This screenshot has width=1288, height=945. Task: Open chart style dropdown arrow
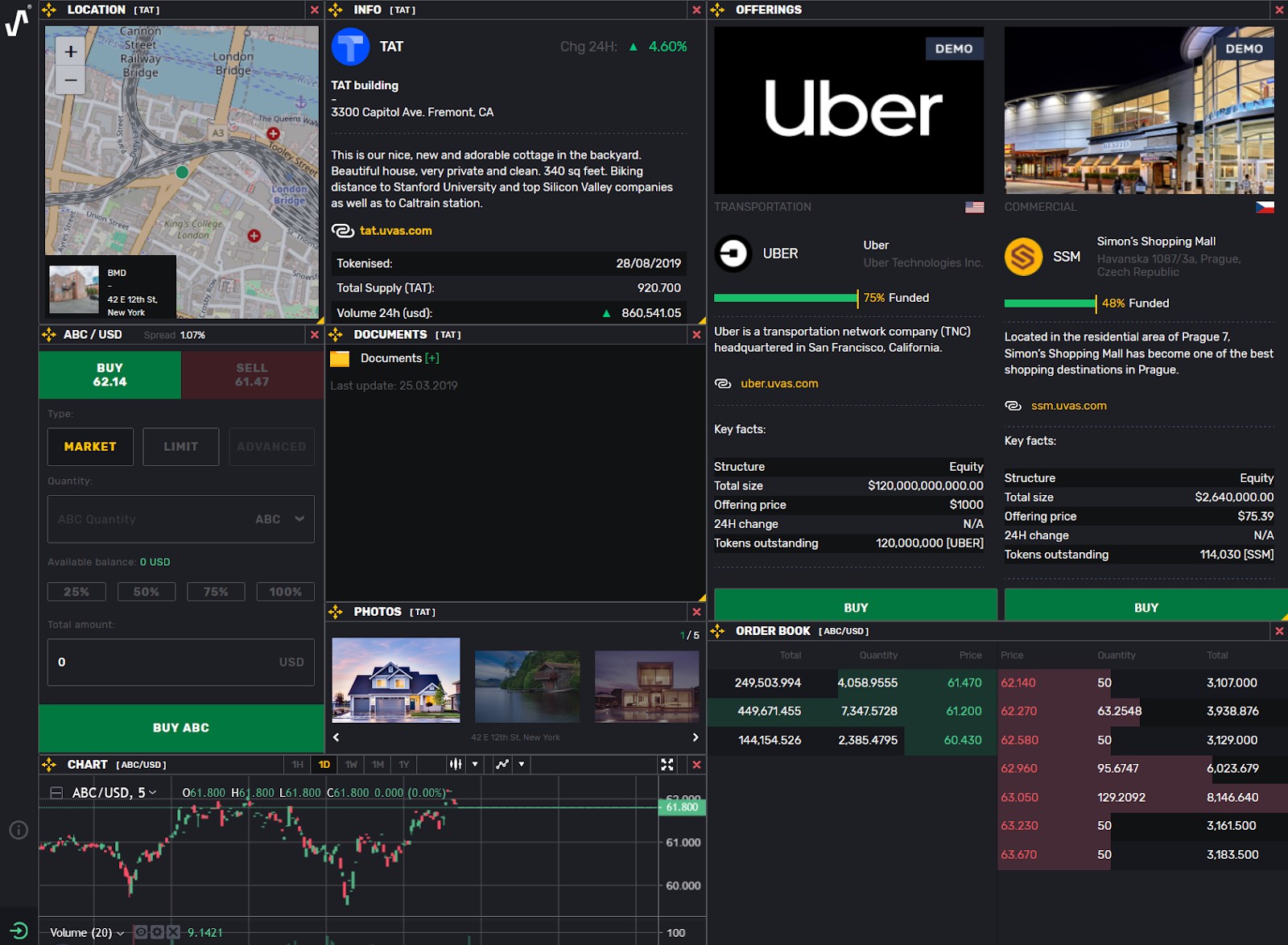coord(475,764)
